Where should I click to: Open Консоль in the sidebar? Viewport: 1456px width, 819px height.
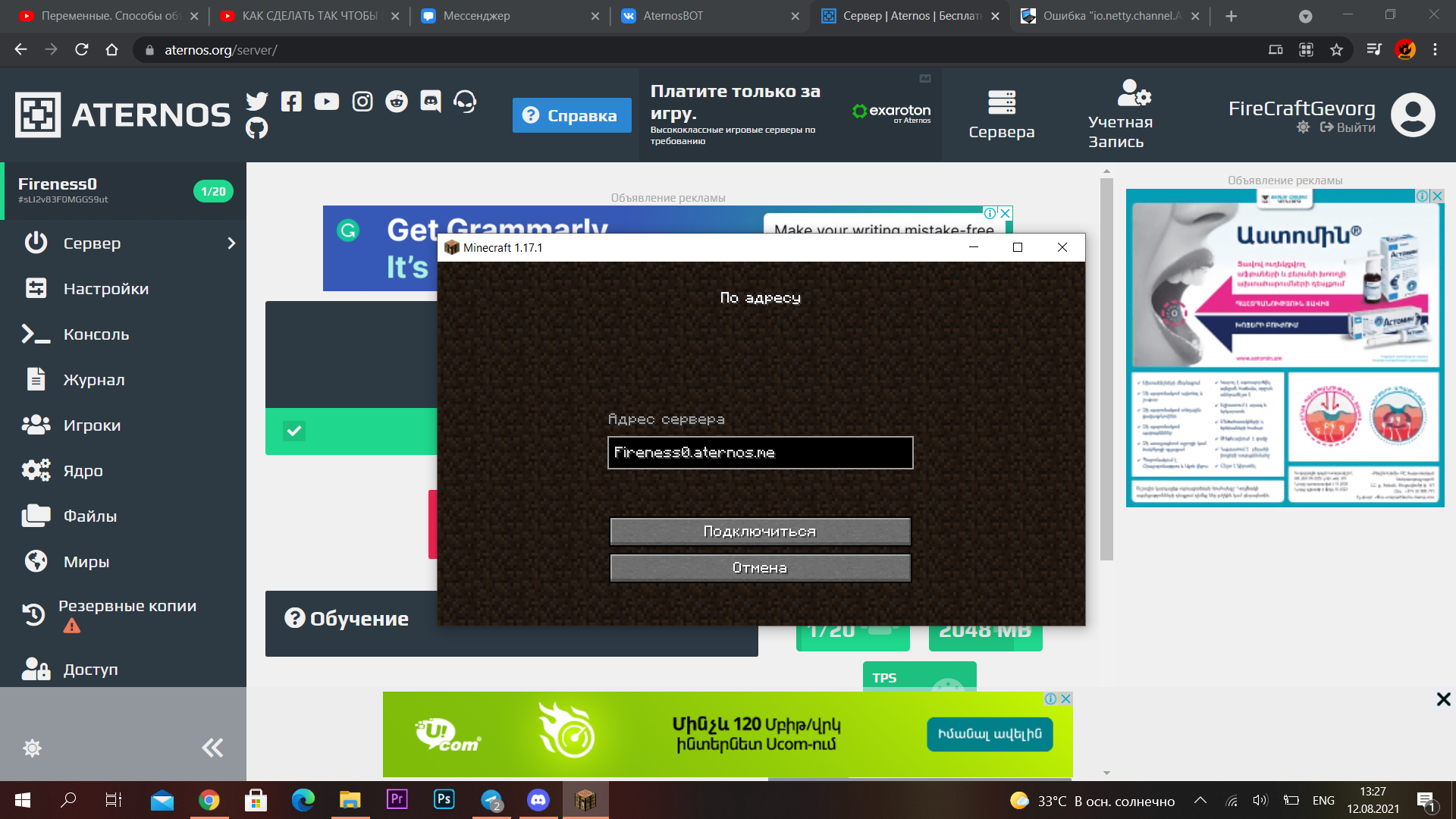point(96,334)
